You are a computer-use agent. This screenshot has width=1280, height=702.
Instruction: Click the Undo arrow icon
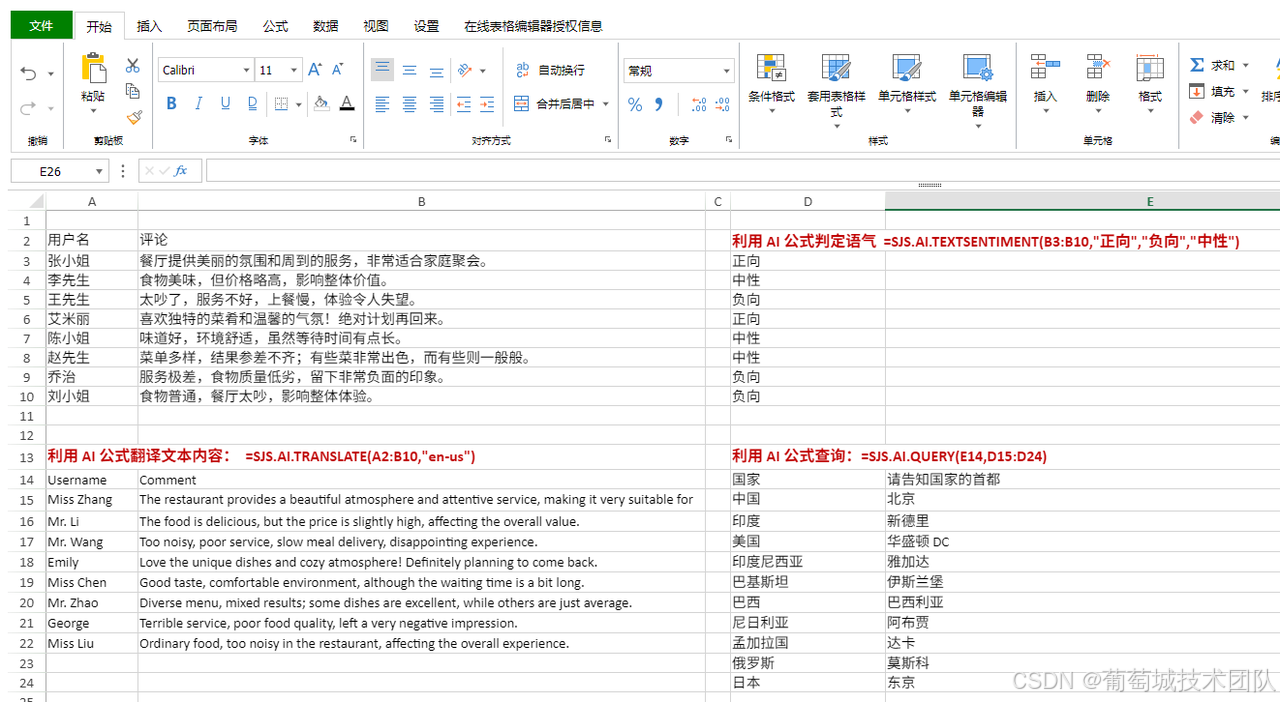pyautogui.click(x=28, y=74)
